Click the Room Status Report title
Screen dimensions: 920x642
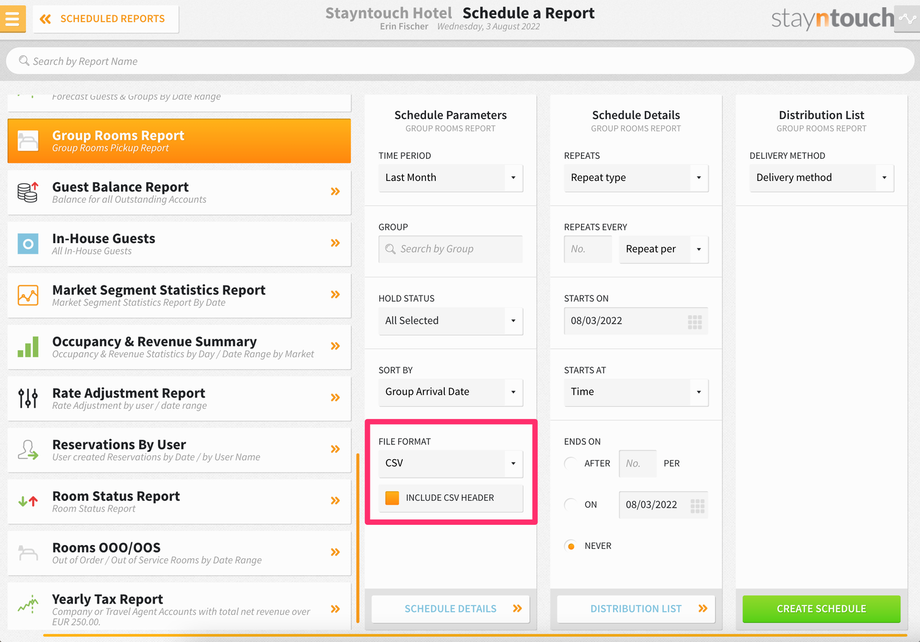click(116, 496)
